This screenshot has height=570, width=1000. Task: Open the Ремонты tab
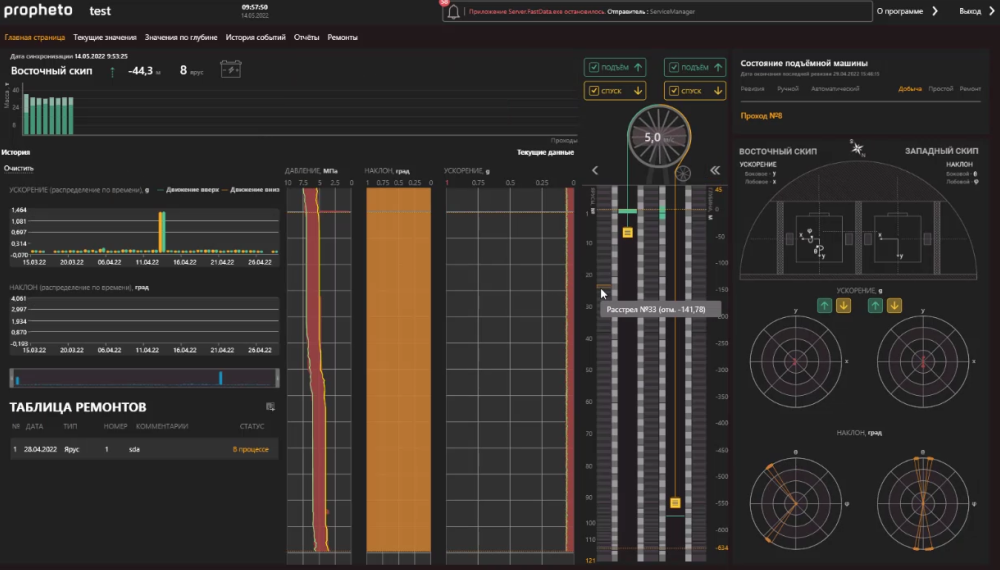pyautogui.click(x=342, y=38)
